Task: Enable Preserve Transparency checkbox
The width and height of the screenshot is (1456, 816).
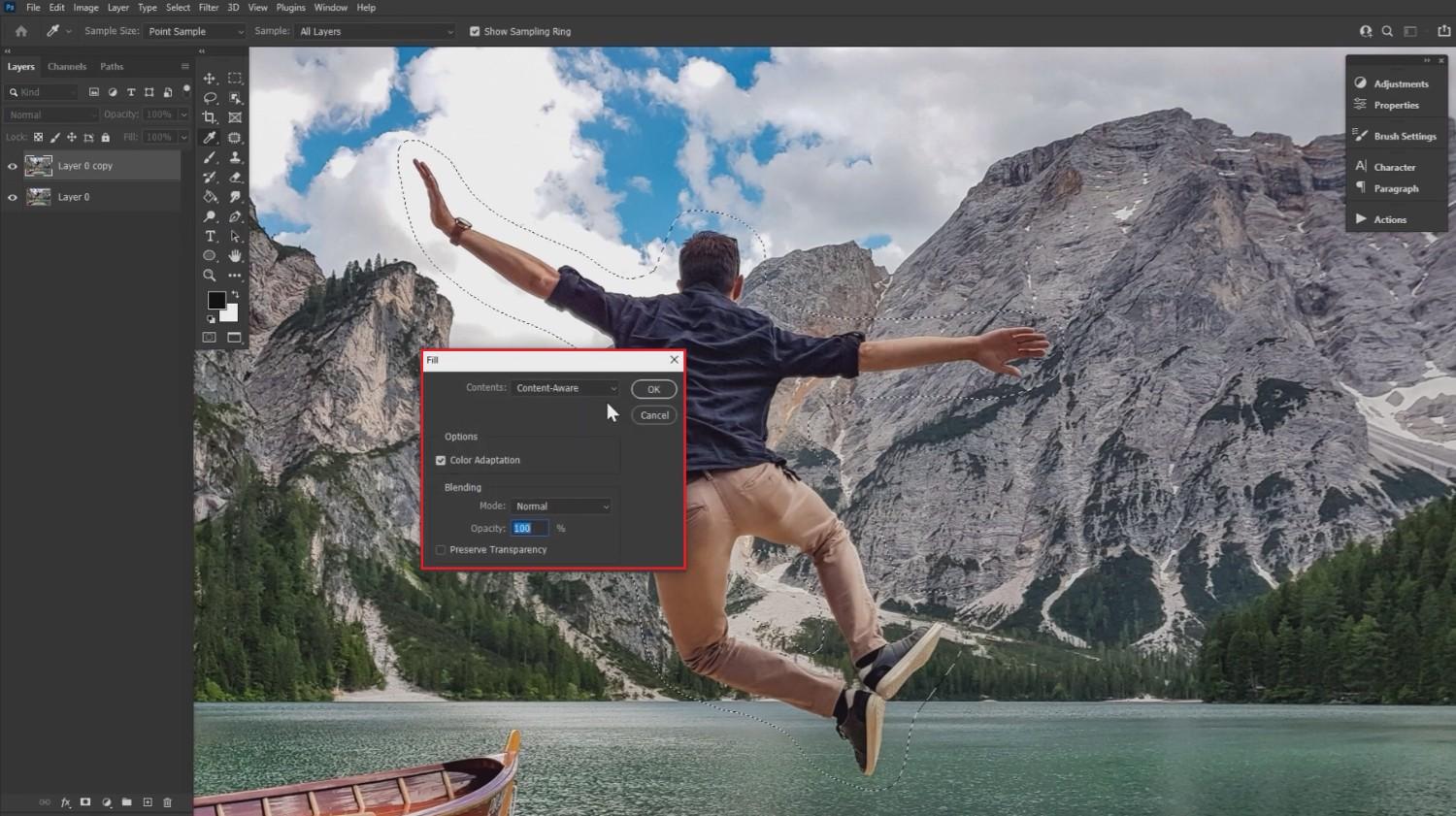Action: coord(441,550)
